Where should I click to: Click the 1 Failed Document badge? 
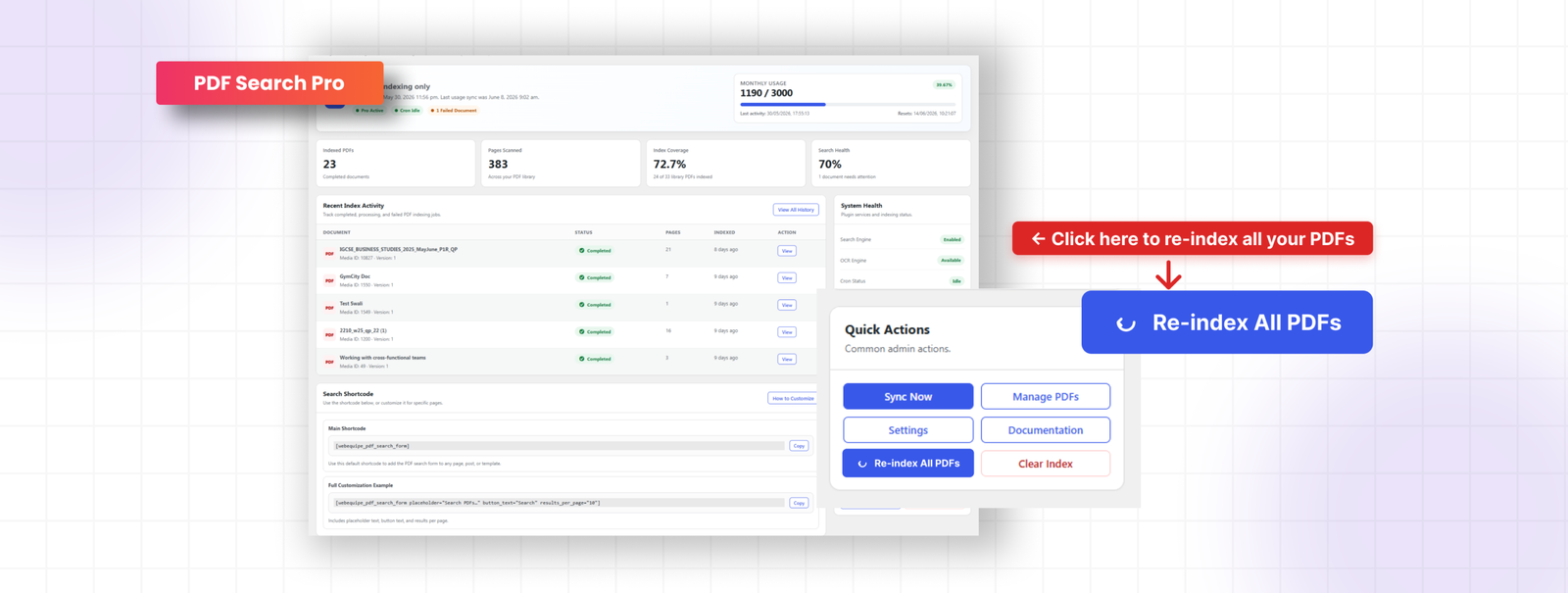[454, 111]
